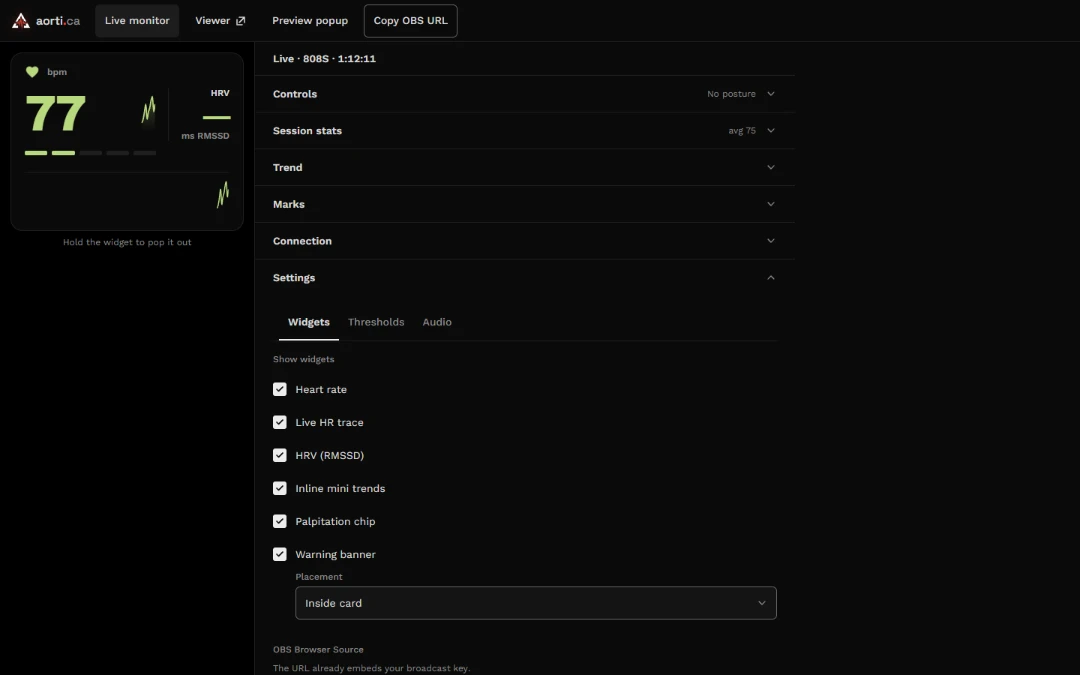Switch to the Thresholds tab
1080x675 pixels.
point(376,322)
